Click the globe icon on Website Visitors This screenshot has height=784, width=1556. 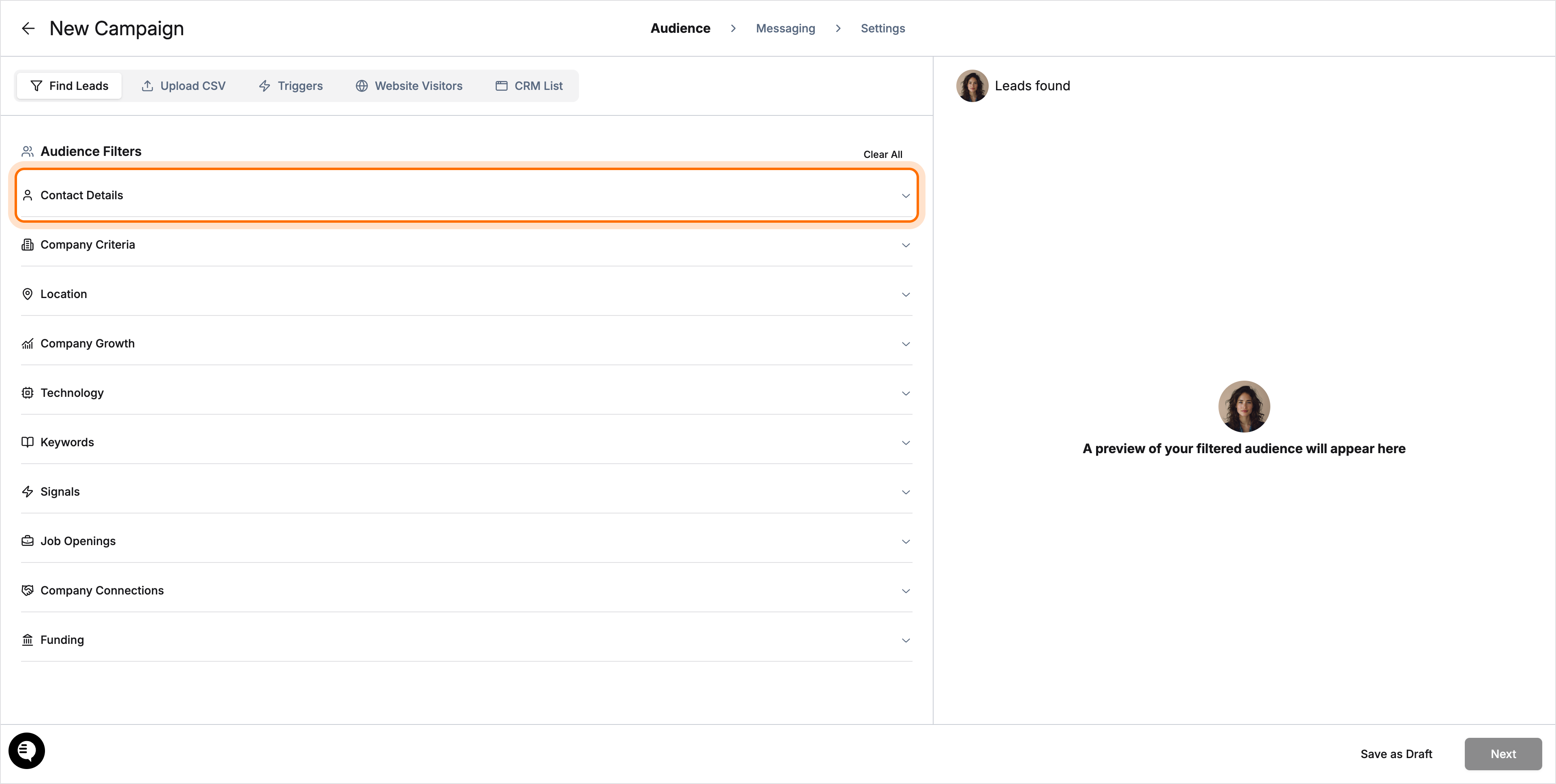(x=362, y=86)
